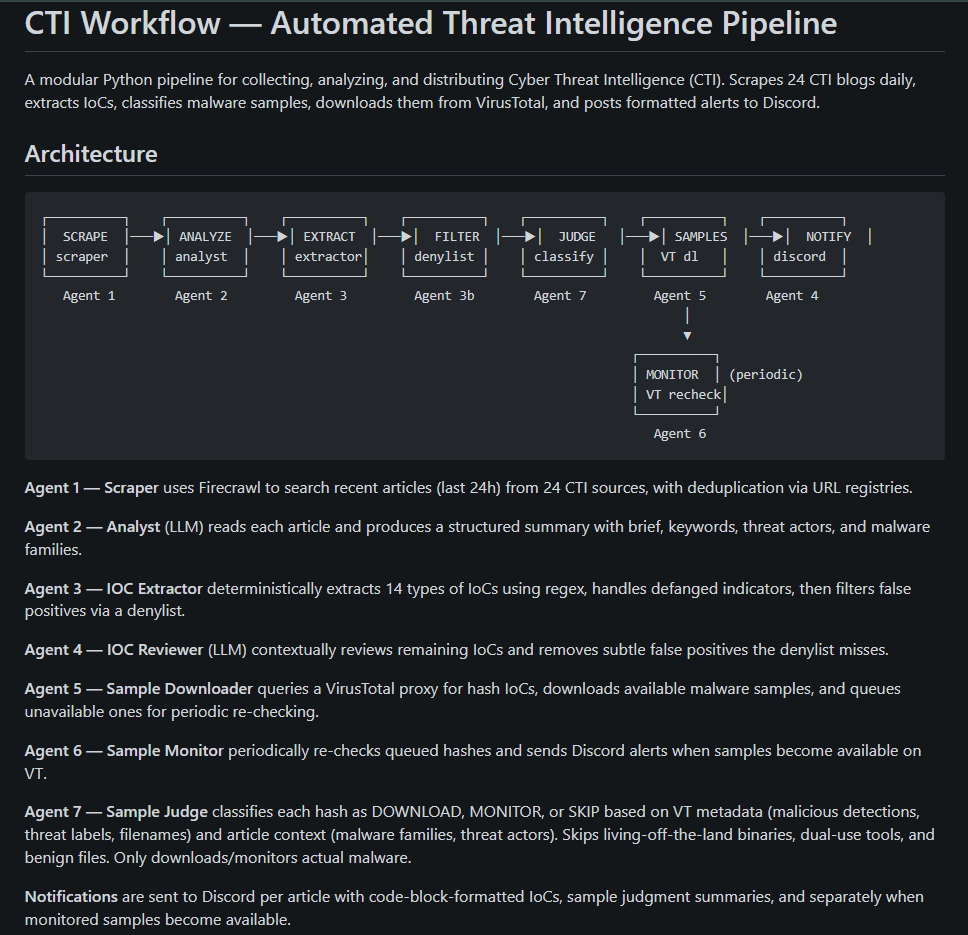968x935 pixels.
Task: Click the MONITOR VT recheck box
Action: [x=678, y=384]
